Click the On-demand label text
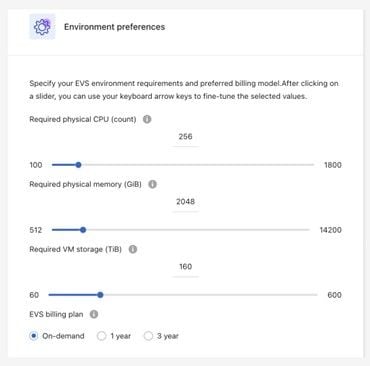This screenshot has height=366, width=370. point(63,336)
